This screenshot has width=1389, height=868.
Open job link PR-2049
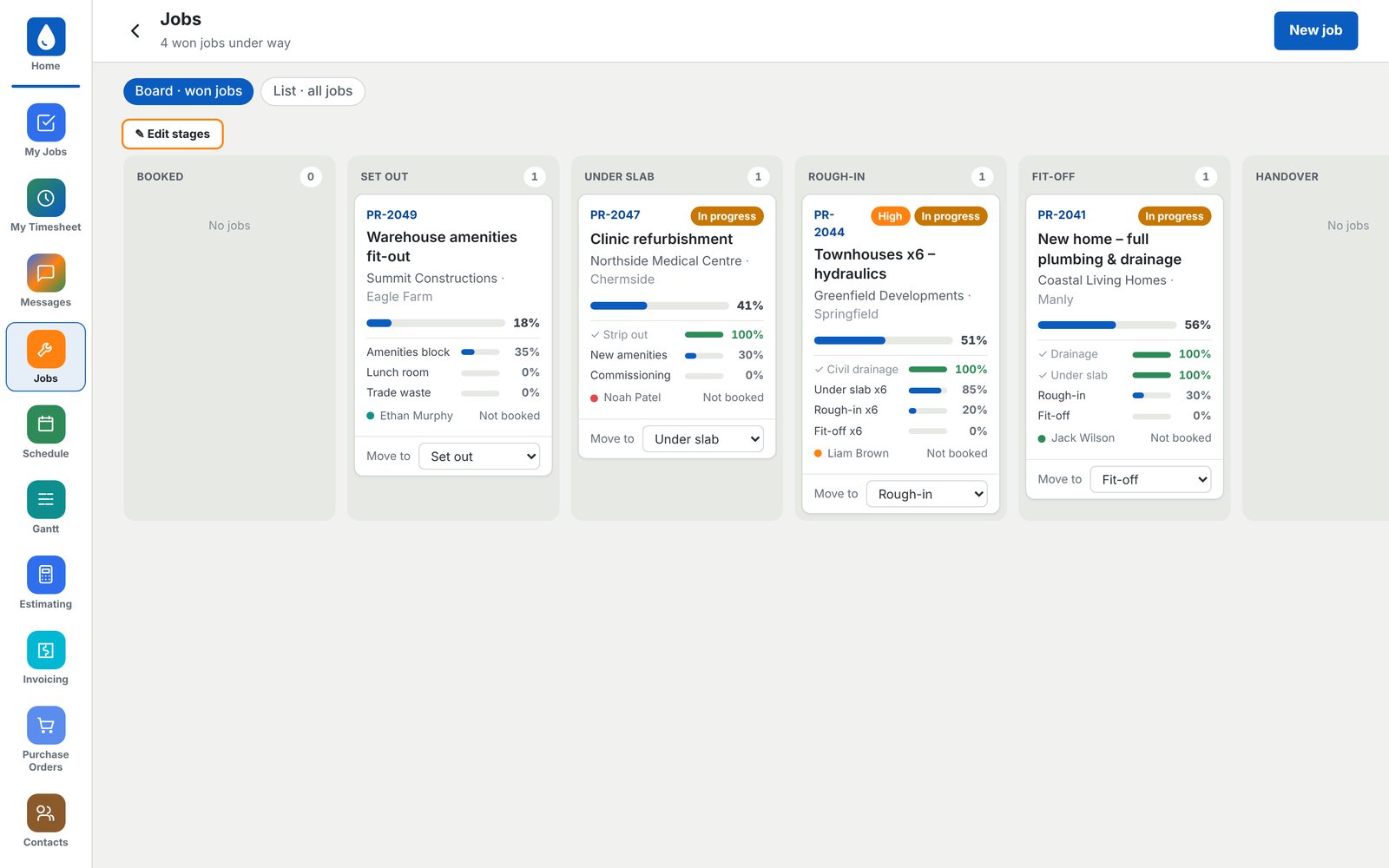(392, 214)
